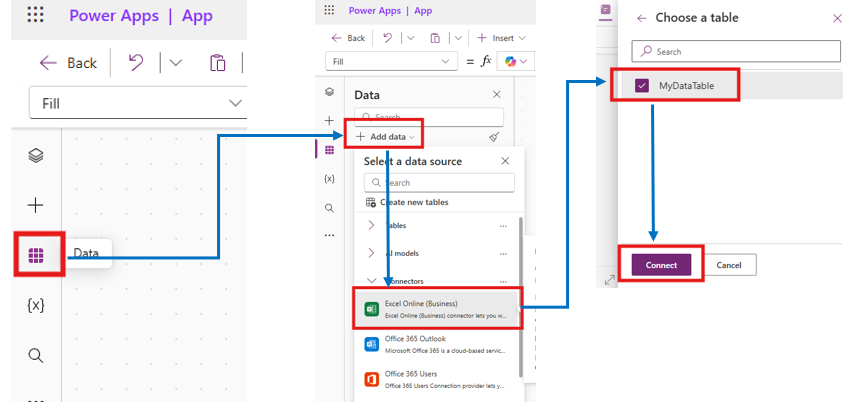Open the undo options chevron in left screenshot
Screen dimensions: 843x402
(x=176, y=63)
